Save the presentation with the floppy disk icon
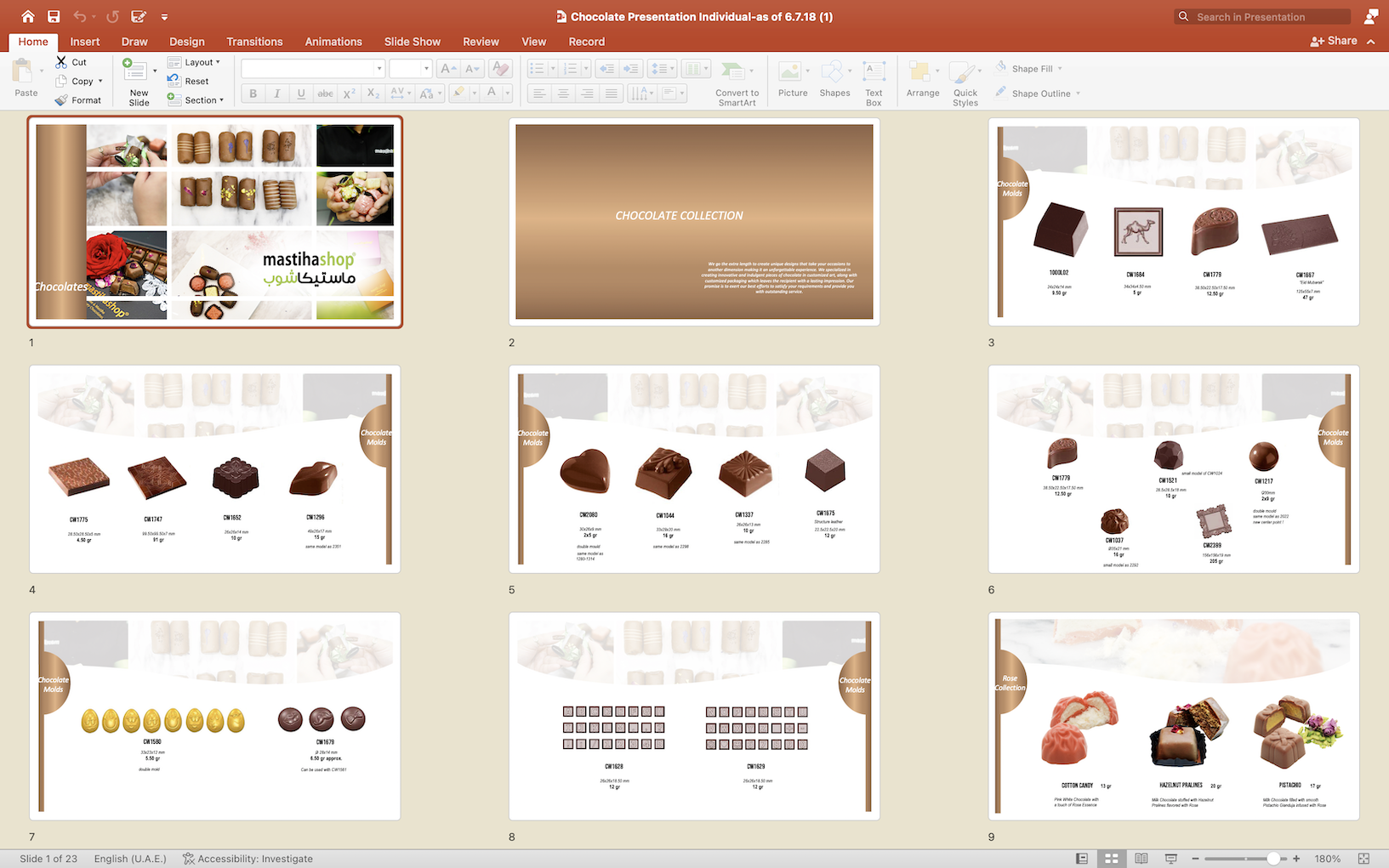 54,16
